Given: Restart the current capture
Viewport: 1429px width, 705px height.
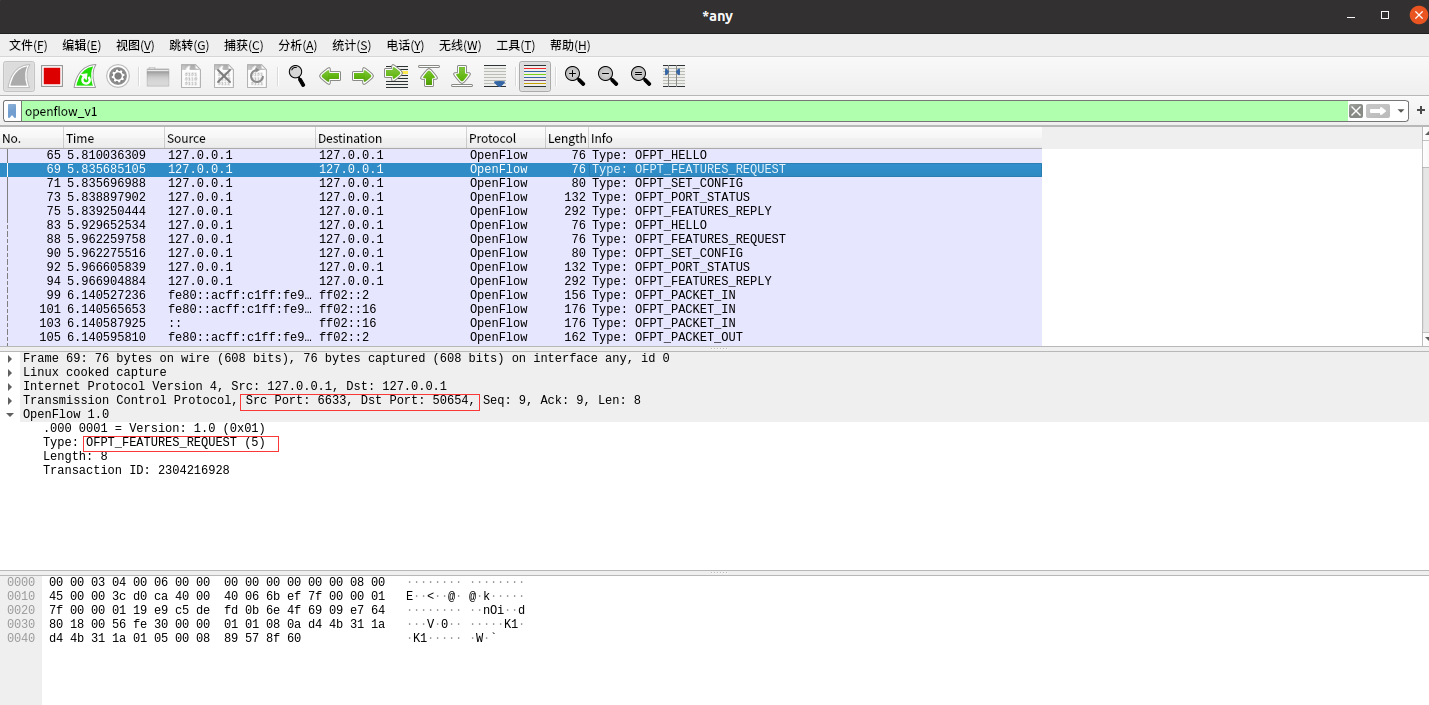Looking at the screenshot, I should click(85, 76).
